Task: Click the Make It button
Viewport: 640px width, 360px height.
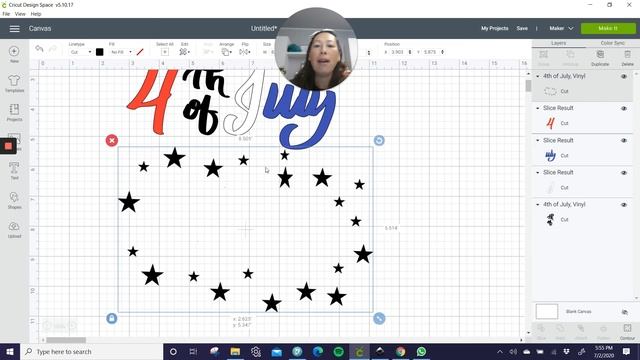Action: pos(608,29)
